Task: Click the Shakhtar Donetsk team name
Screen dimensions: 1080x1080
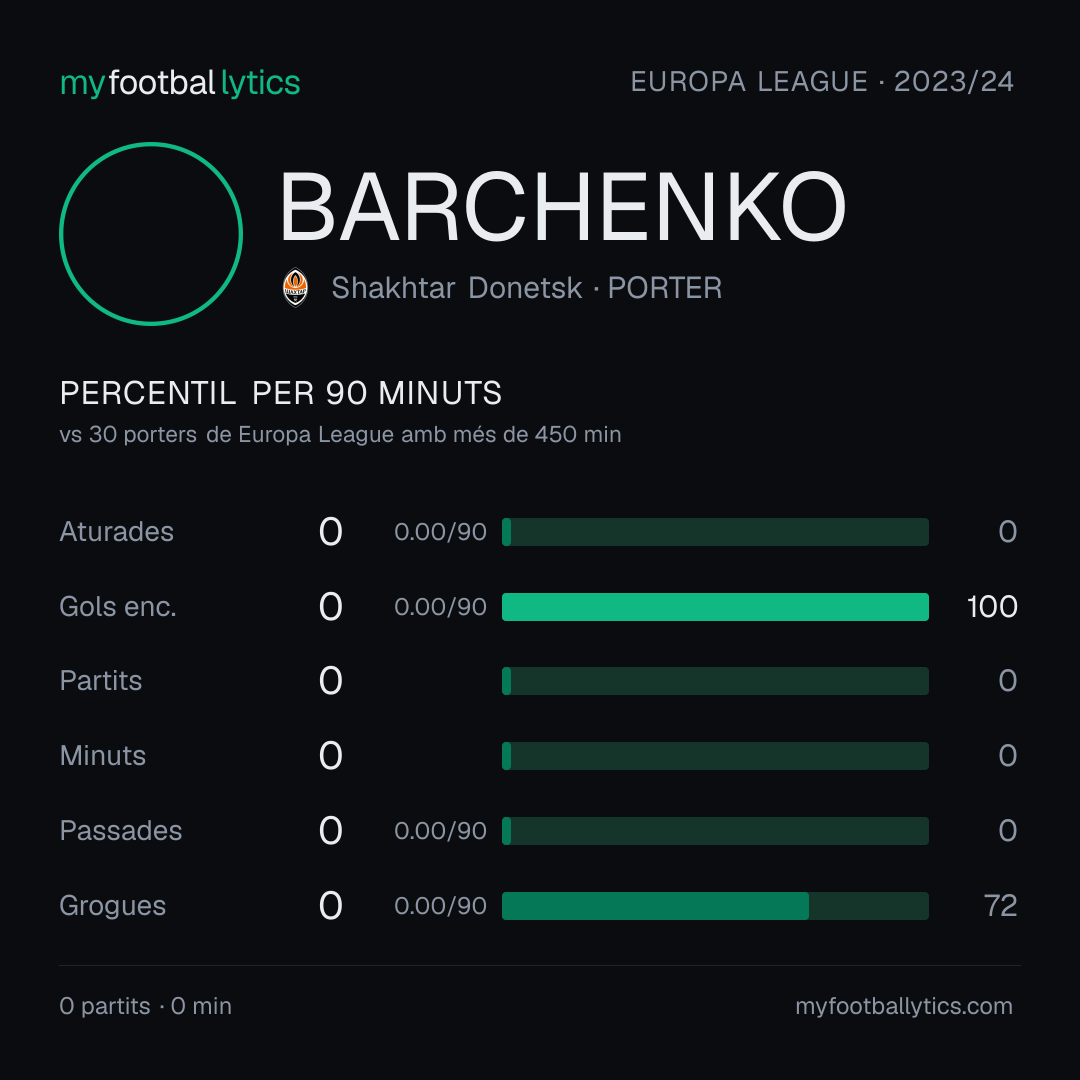Action: click(457, 288)
